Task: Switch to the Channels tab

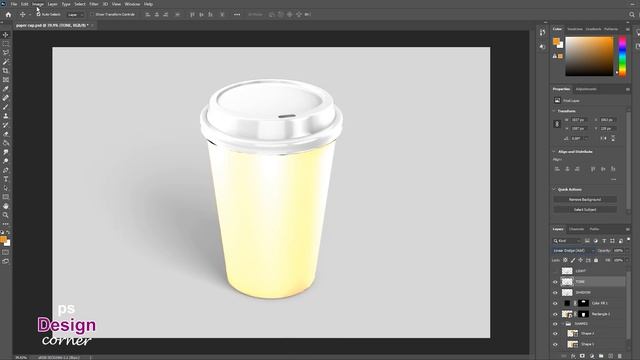Action: [577, 229]
